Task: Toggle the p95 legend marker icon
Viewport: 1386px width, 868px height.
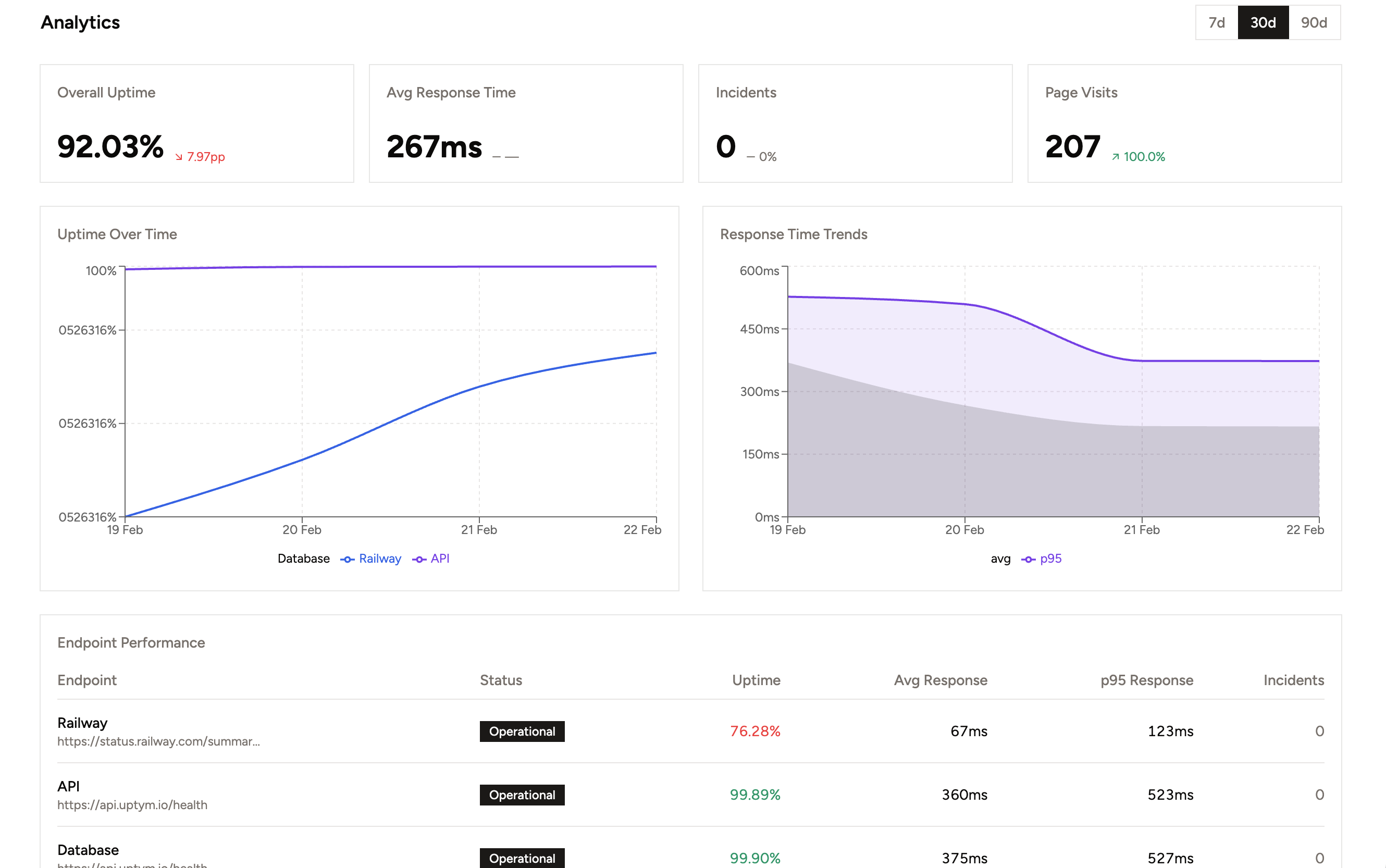Action: coord(1028,559)
